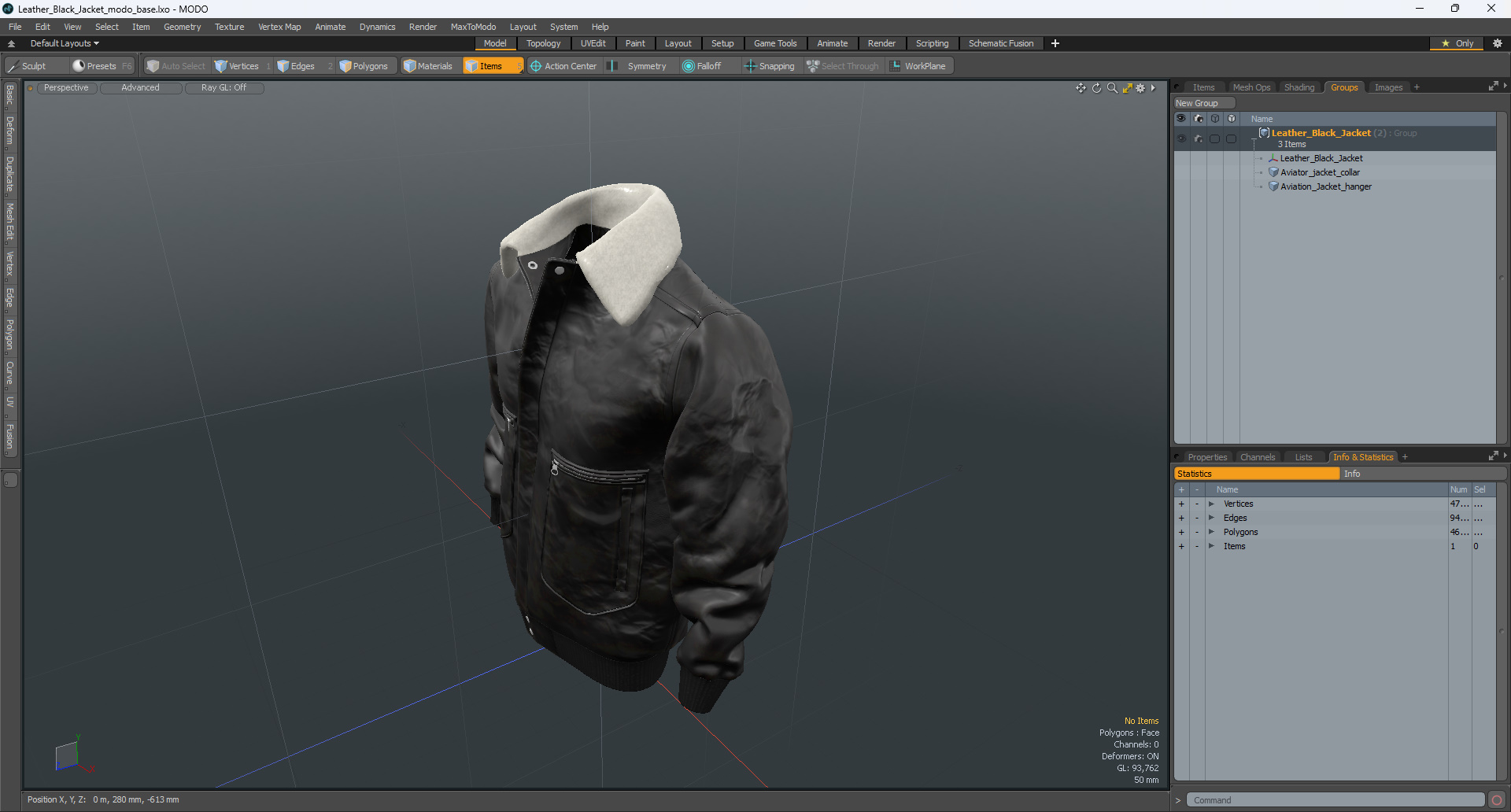Viewport: 1511px width, 812px height.
Task: Toggle first checkbox of Leather_Black_Jacket group
Action: pyautogui.click(x=1215, y=138)
